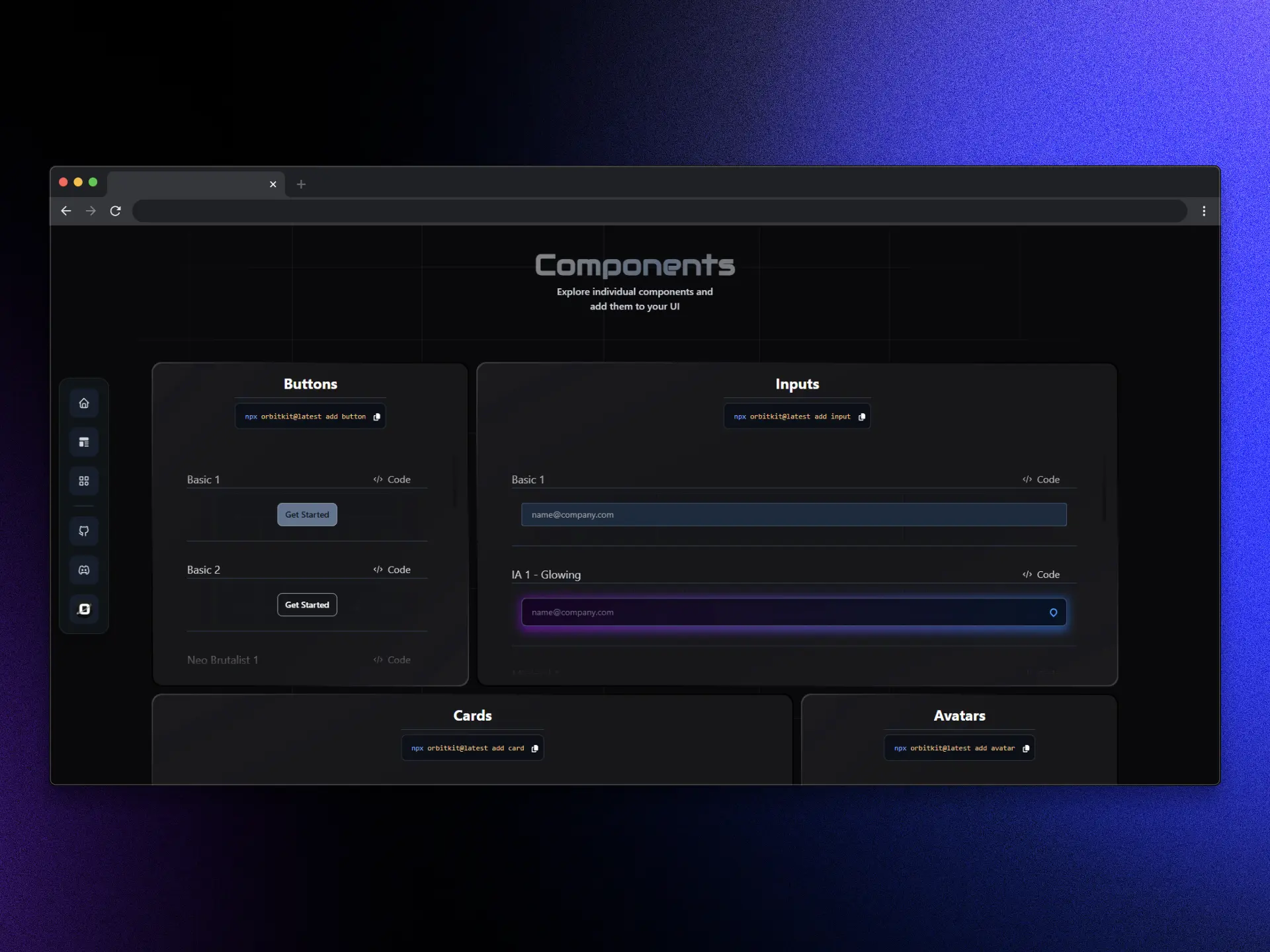Select the active browser tab
The width and height of the screenshot is (1270, 952).
tap(196, 184)
